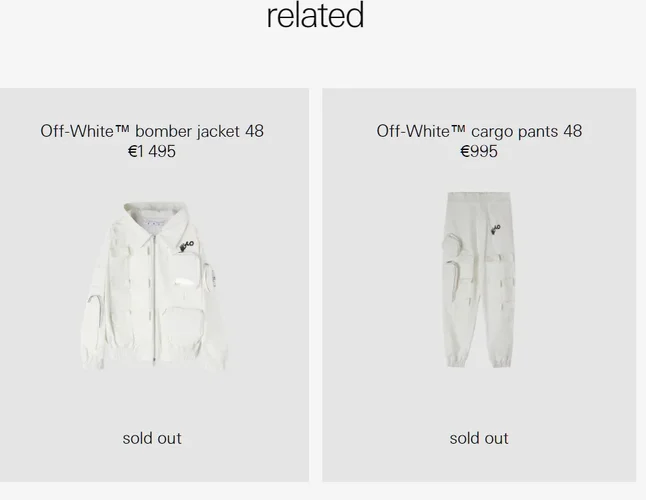This screenshot has height=500, width=646.
Task: Click the €1 495 price
Action: [152, 152]
